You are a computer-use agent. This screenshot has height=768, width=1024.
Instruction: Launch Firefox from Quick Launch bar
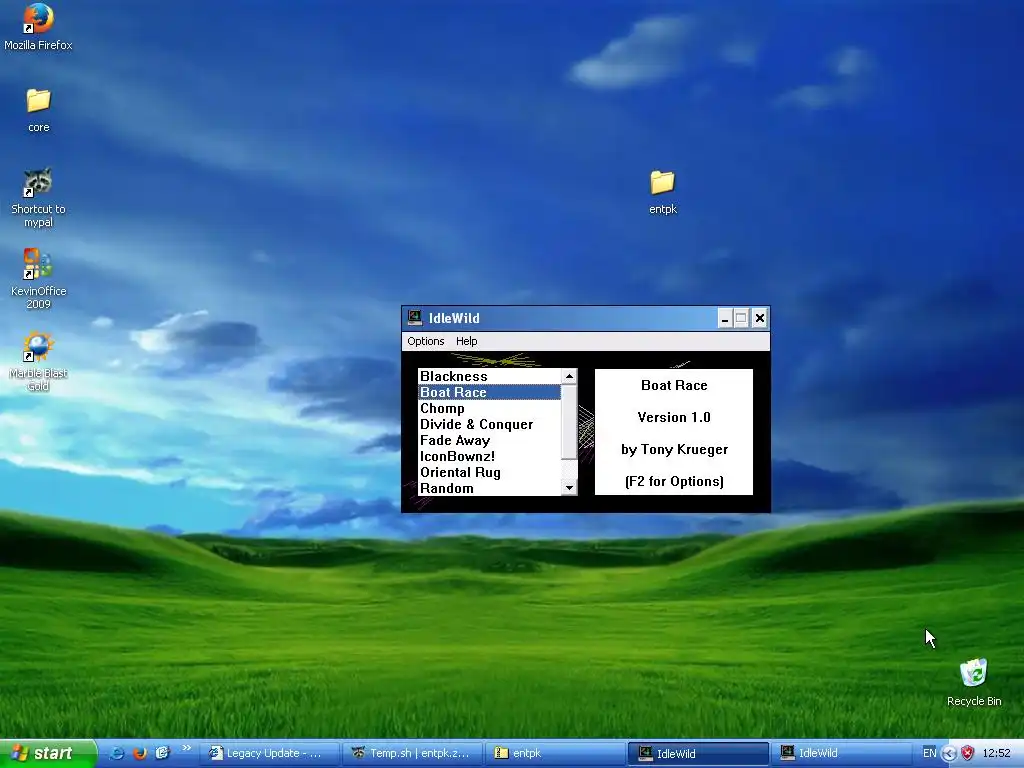click(139, 753)
